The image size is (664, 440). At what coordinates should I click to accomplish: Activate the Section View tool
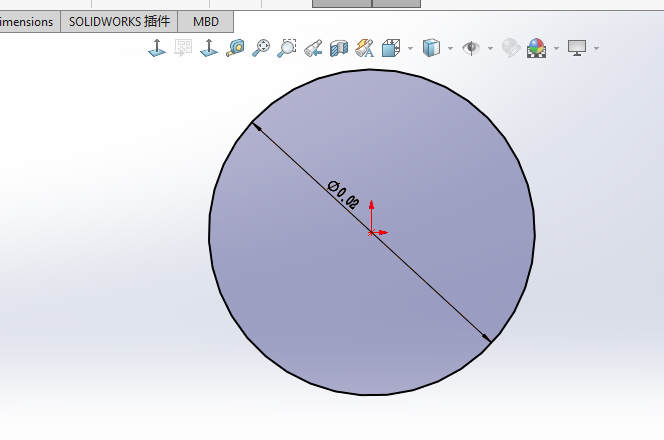point(339,48)
